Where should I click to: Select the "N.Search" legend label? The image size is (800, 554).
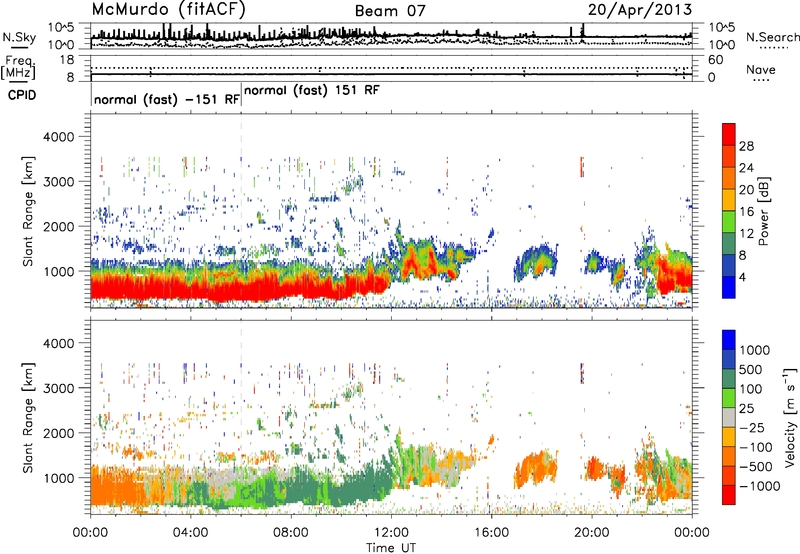pos(772,37)
